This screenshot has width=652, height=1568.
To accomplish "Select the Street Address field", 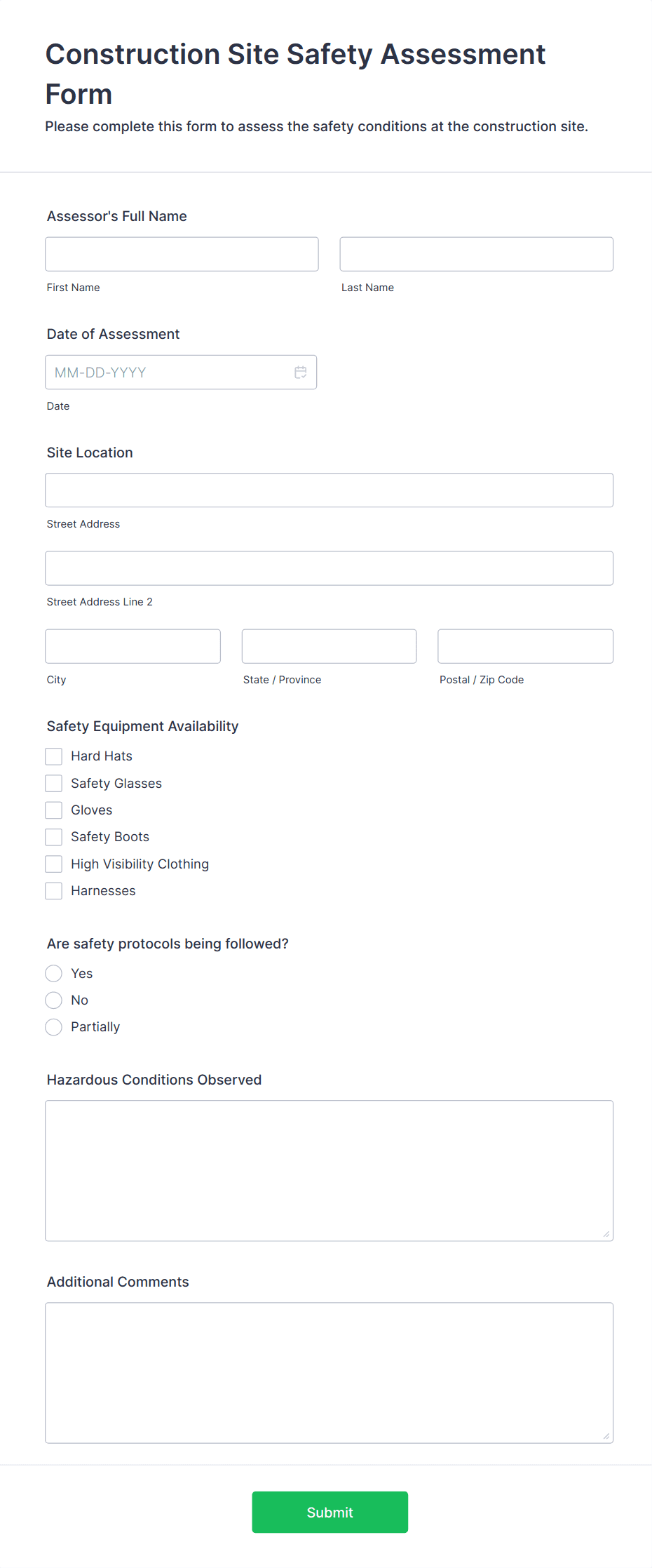I will tap(329, 490).
